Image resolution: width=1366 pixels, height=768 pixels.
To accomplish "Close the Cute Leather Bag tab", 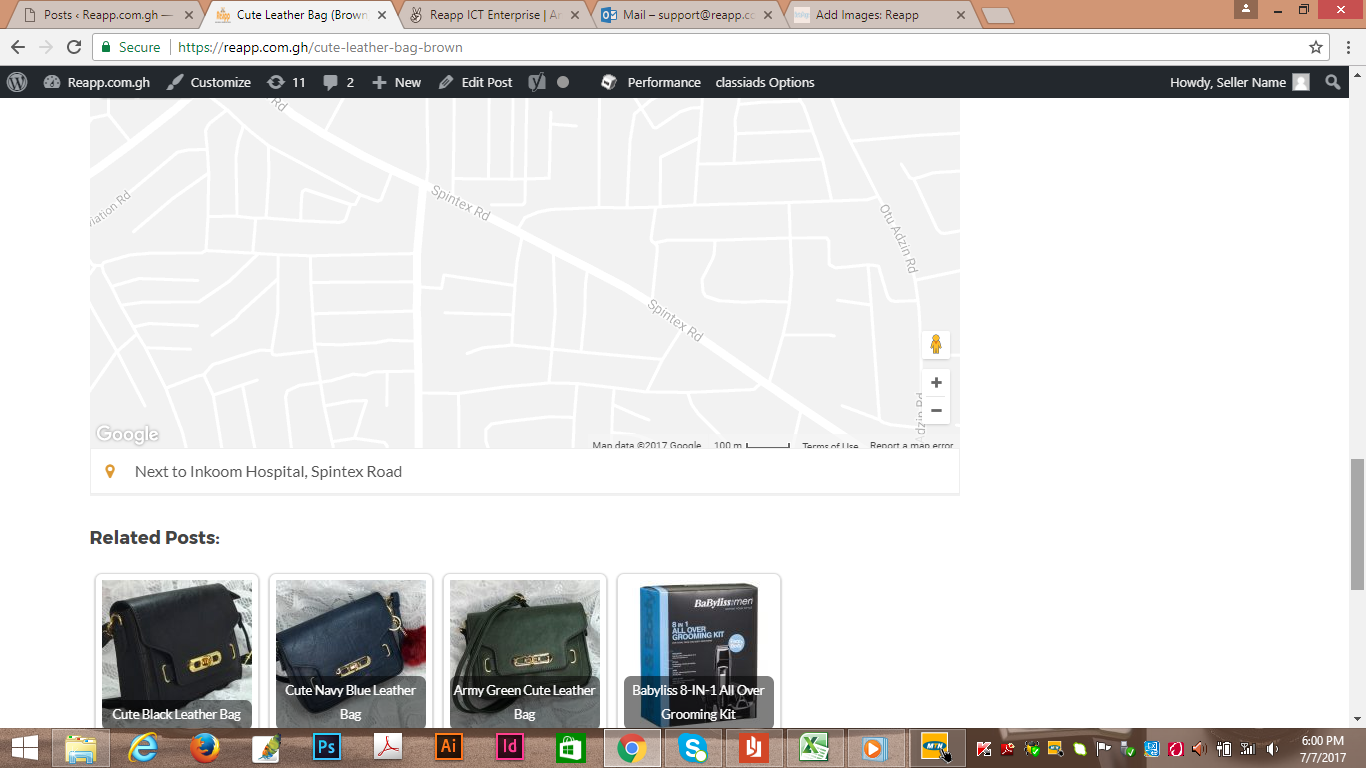I will tap(382, 15).
